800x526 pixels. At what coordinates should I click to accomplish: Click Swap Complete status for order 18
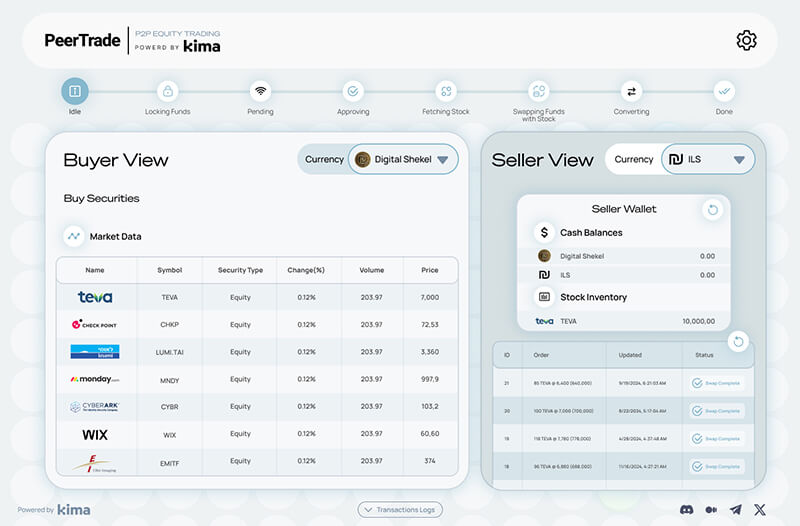point(717,466)
